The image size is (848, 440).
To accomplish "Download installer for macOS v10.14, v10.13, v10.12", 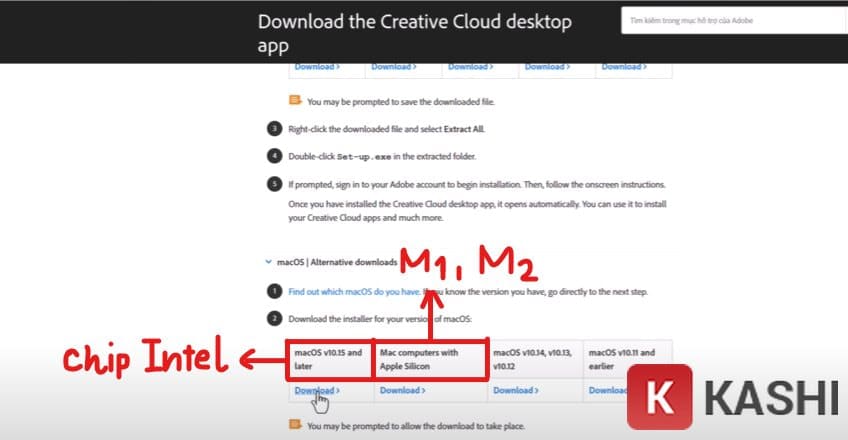I will [515, 390].
